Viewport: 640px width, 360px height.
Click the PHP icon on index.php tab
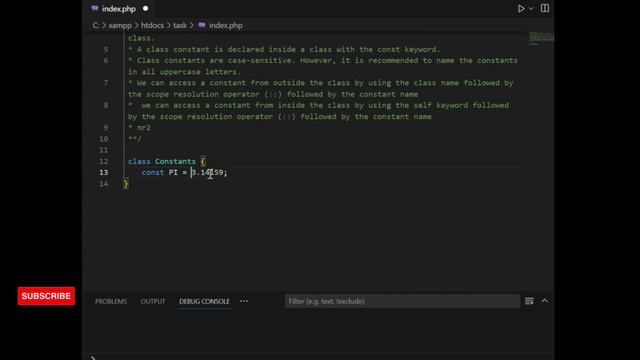coord(95,8)
